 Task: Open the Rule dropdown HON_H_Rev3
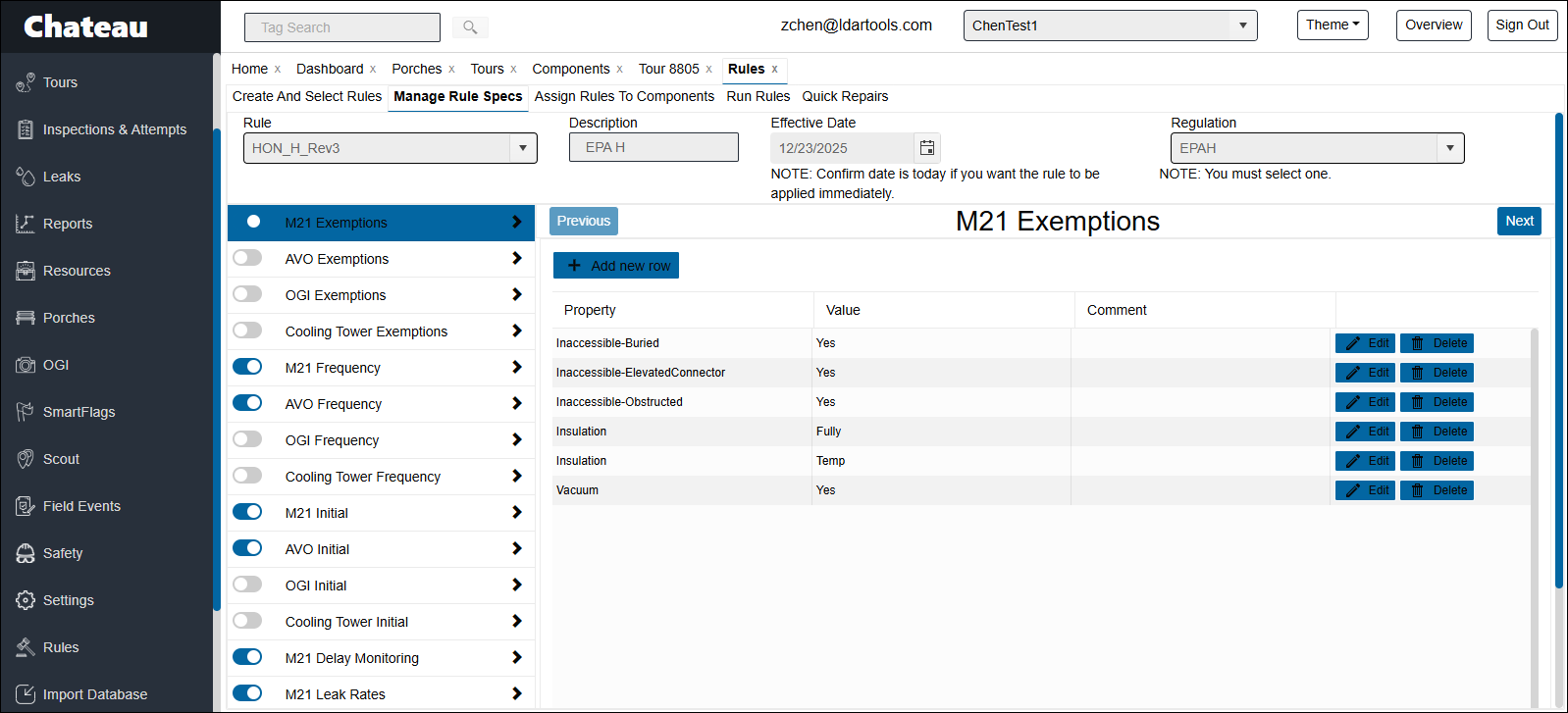[390, 148]
